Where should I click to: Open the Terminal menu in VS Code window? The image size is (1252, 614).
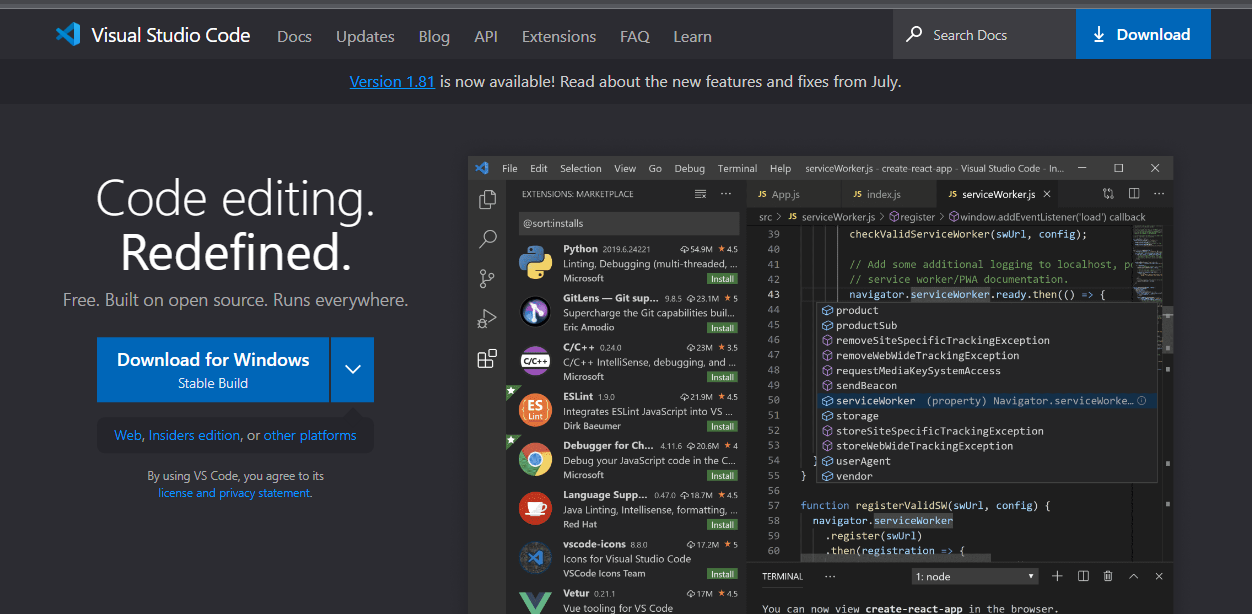[x=737, y=168]
